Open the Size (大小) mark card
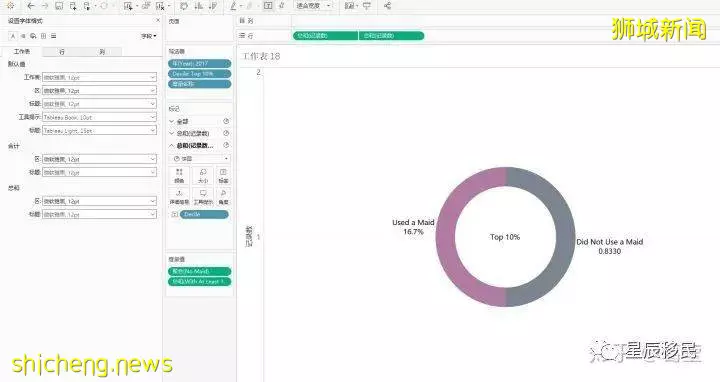 tap(202, 176)
